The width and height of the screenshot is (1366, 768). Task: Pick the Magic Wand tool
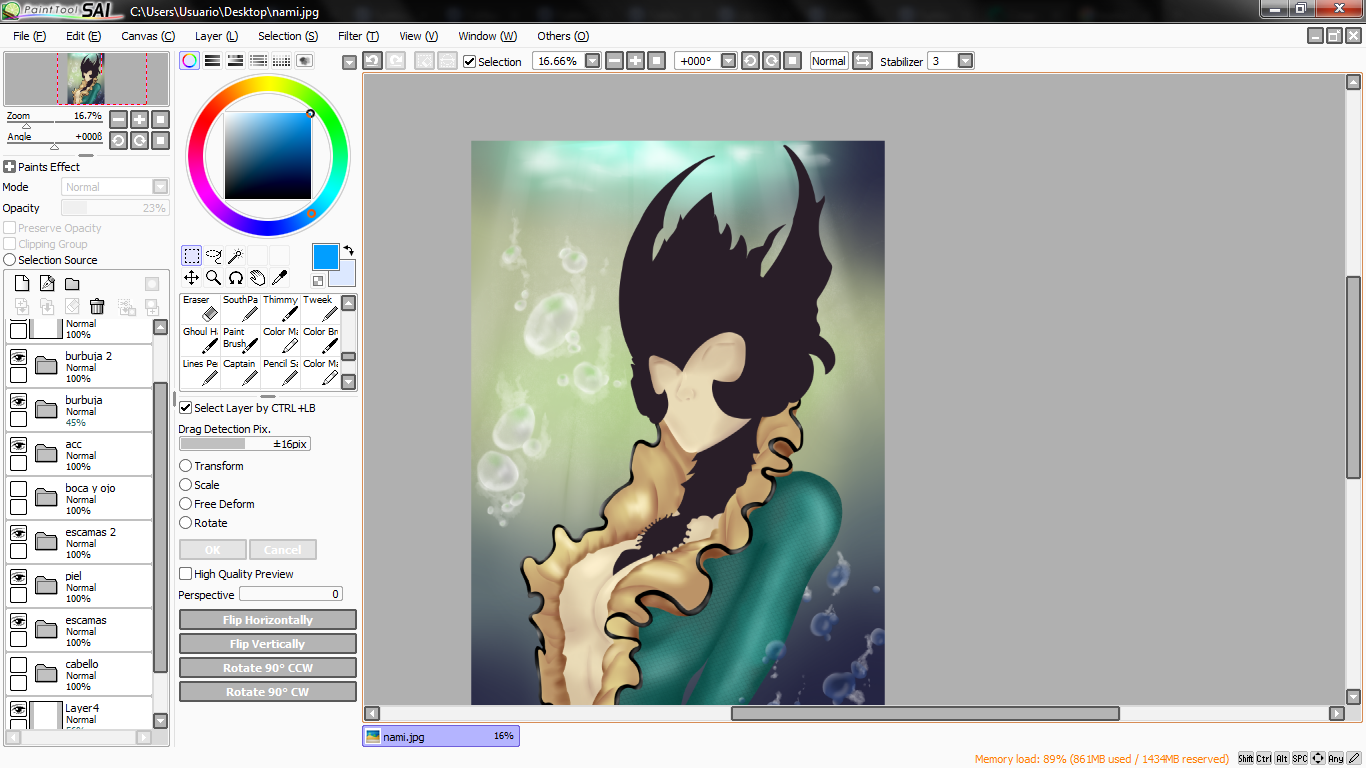235,256
